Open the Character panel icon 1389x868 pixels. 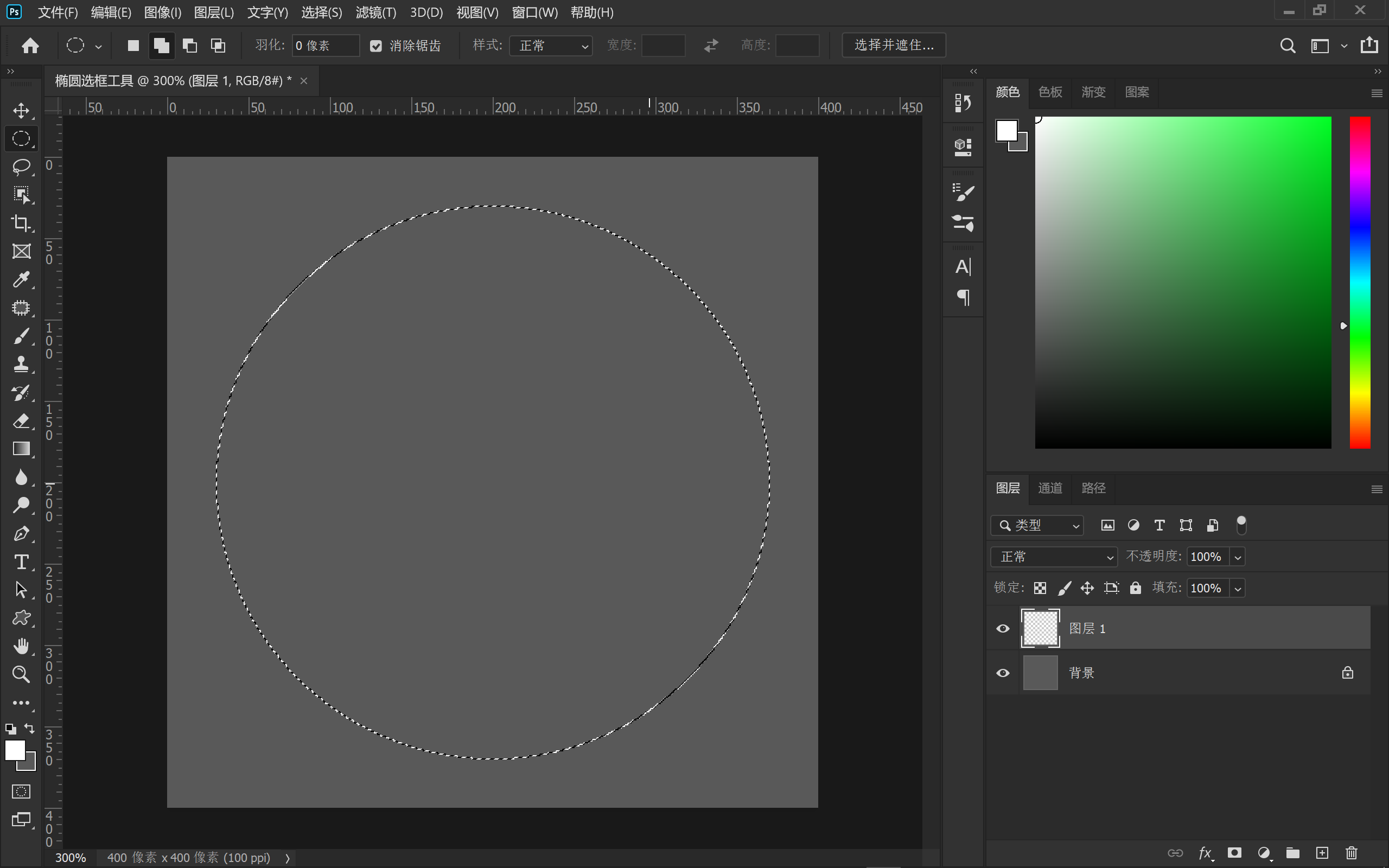click(x=963, y=267)
